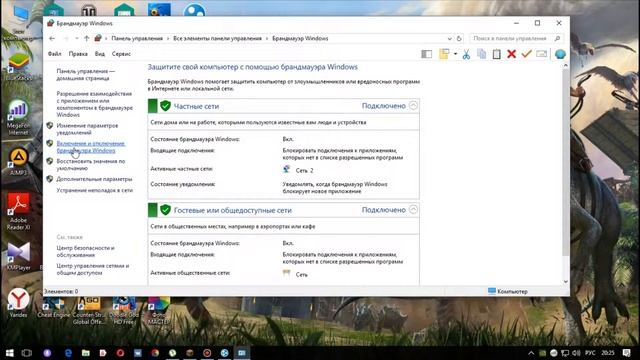Open the Вид menu

100,54
